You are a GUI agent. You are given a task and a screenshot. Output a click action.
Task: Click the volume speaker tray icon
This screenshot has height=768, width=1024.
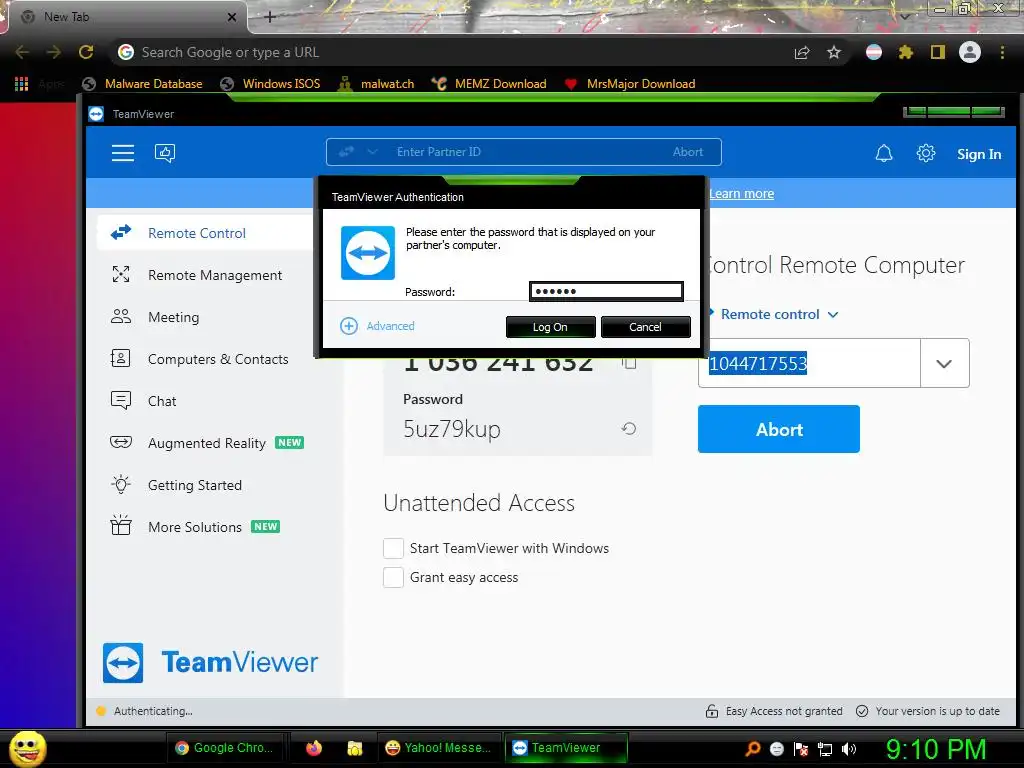point(849,749)
